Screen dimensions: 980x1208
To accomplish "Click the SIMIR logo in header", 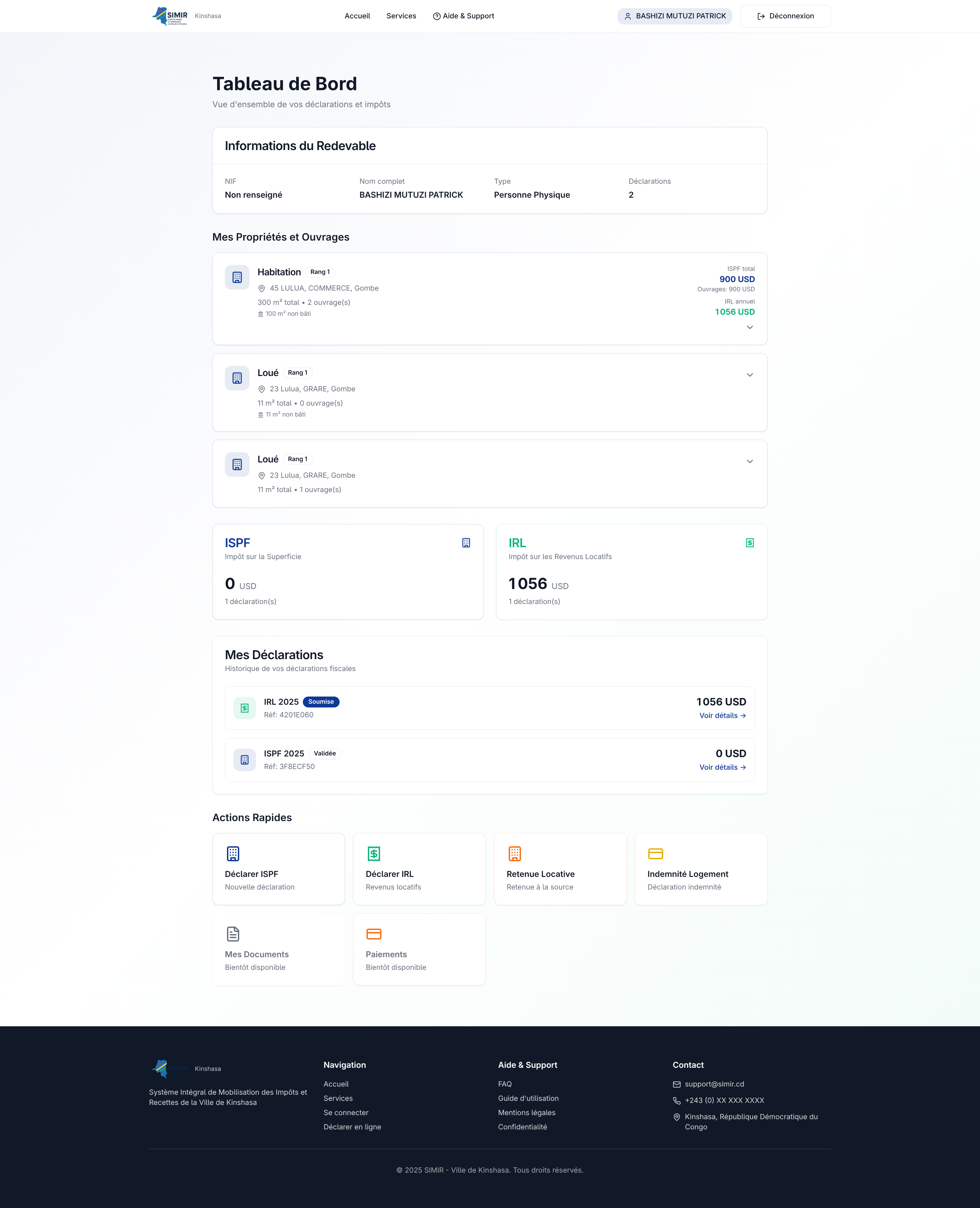I will 170,16.
